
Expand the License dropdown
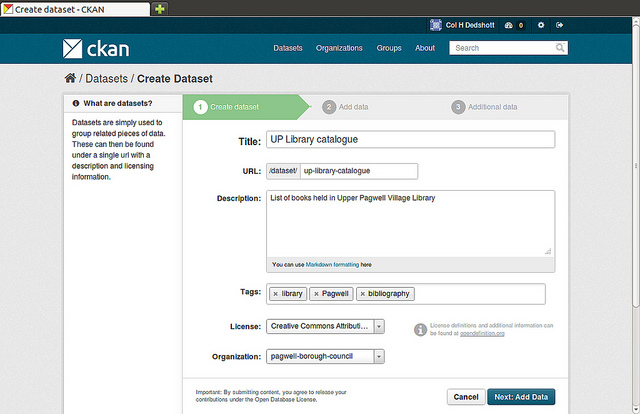click(379, 326)
